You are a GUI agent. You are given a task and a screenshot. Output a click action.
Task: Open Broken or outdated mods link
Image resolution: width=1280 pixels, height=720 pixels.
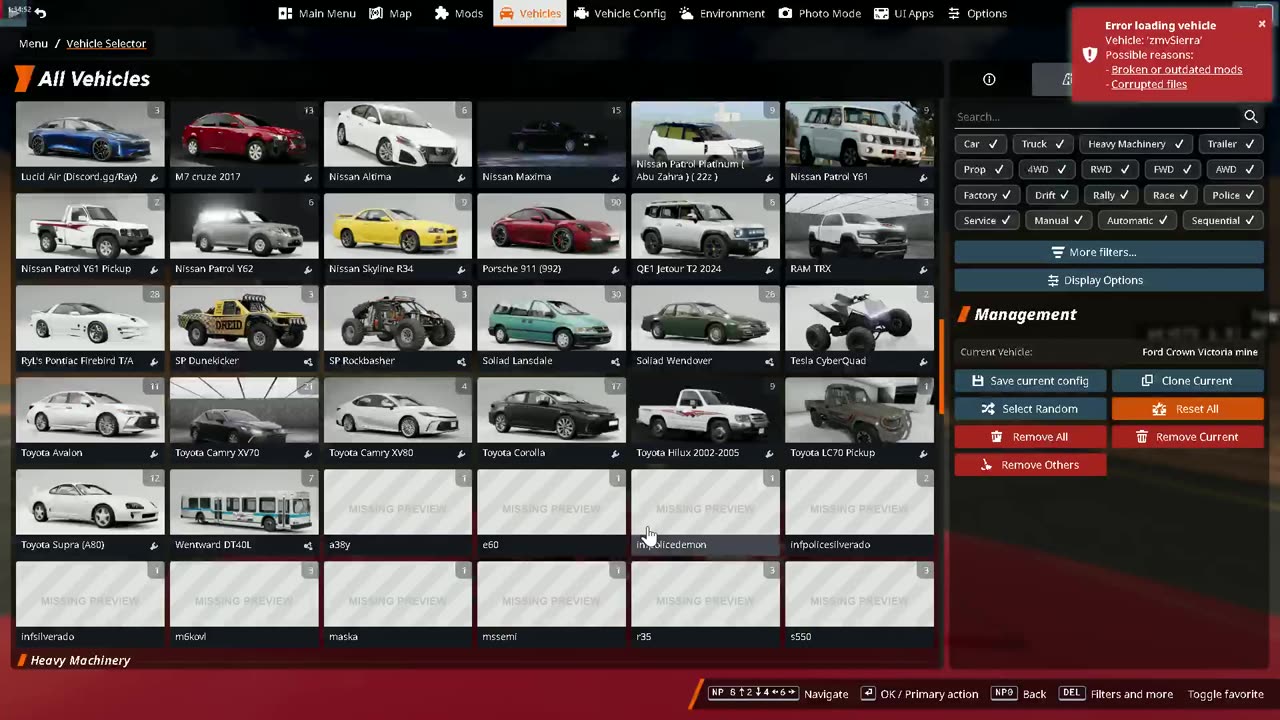click(1176, 70)
